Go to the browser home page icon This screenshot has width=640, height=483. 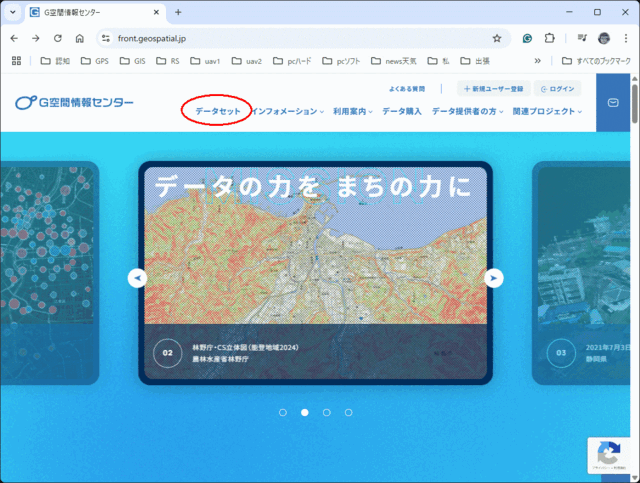[80, 38]
